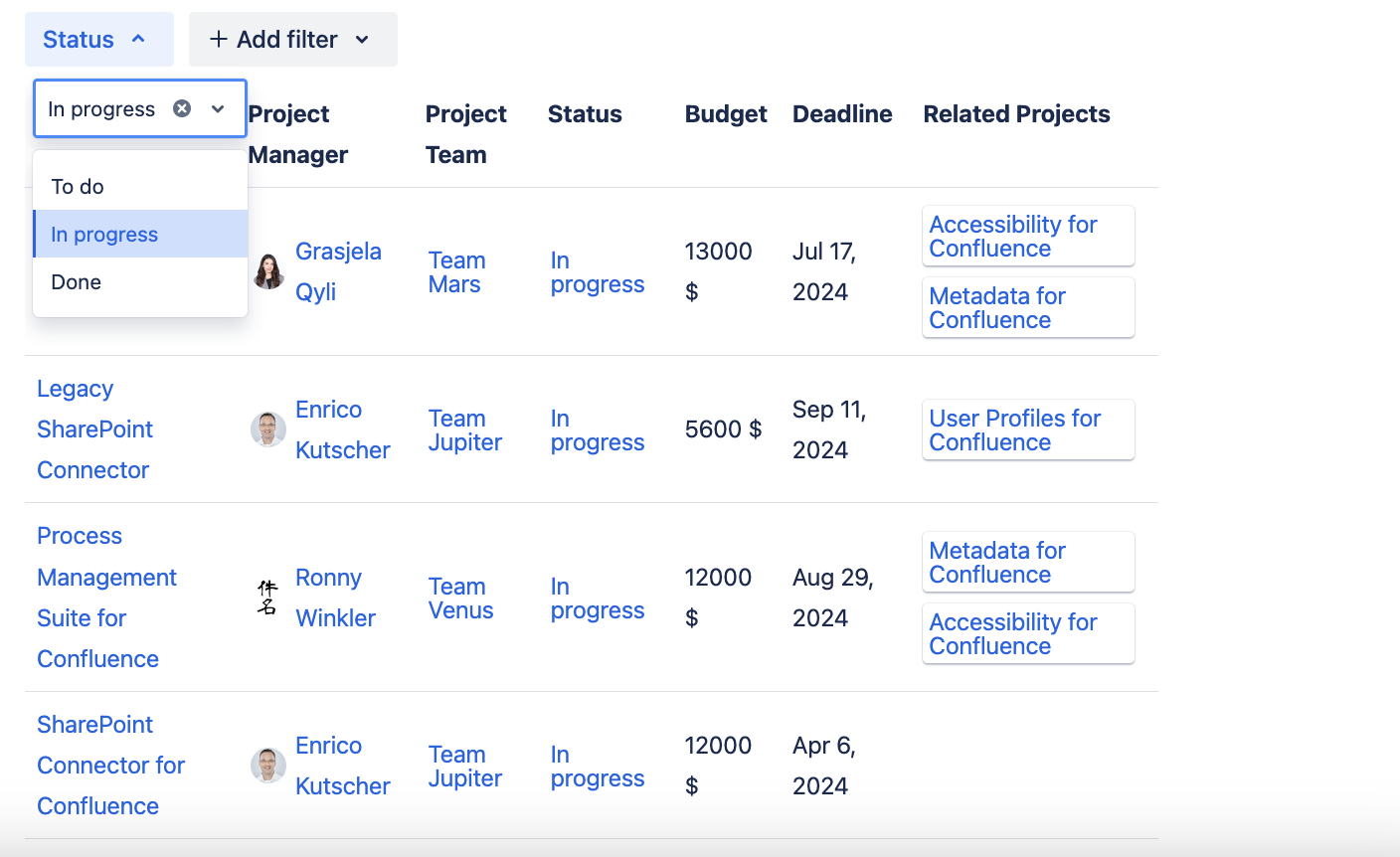
Task: Select the To do status option
Action: point(78,187)
